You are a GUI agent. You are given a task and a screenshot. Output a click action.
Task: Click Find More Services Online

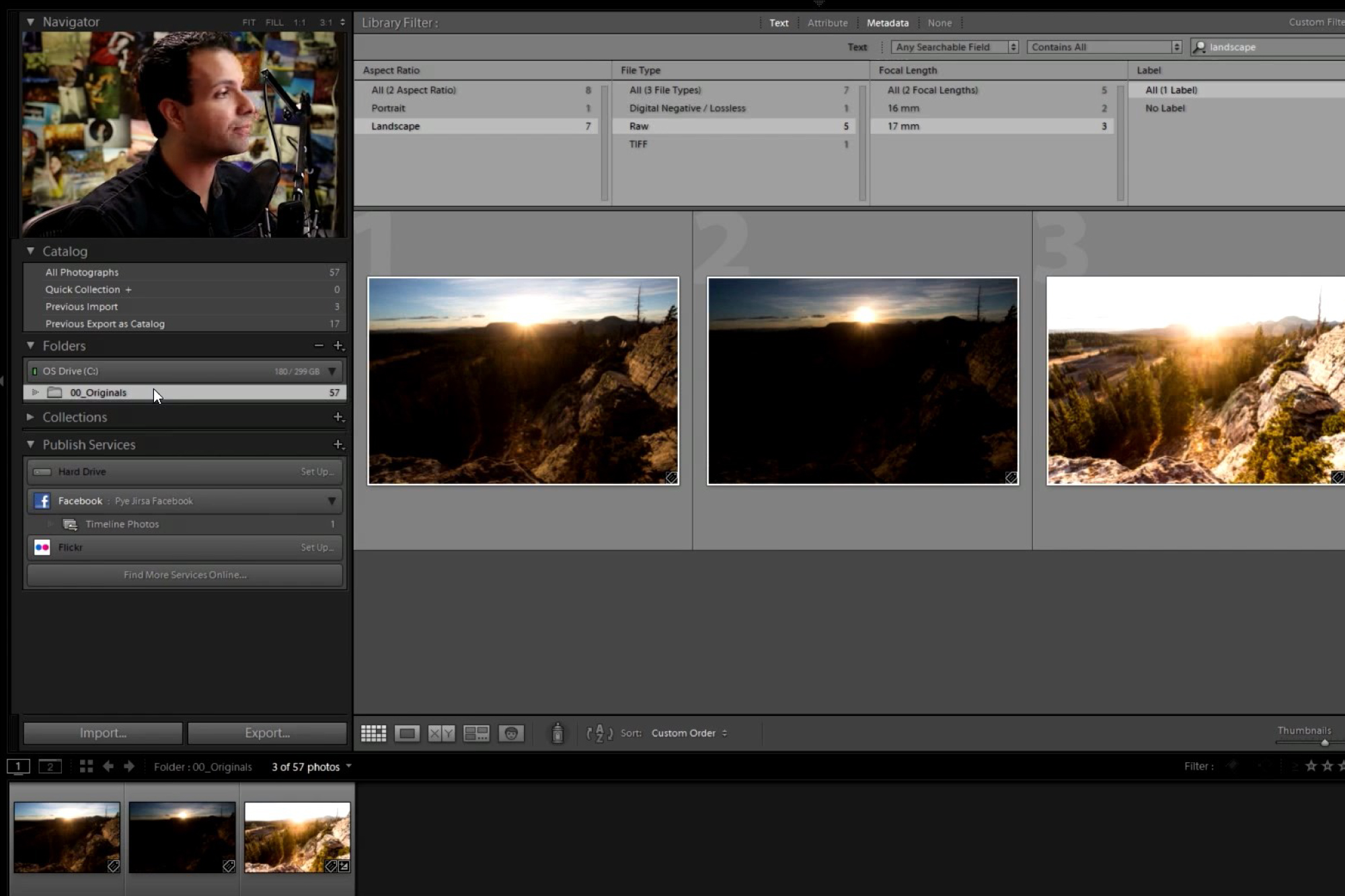(x=185, y=575)
